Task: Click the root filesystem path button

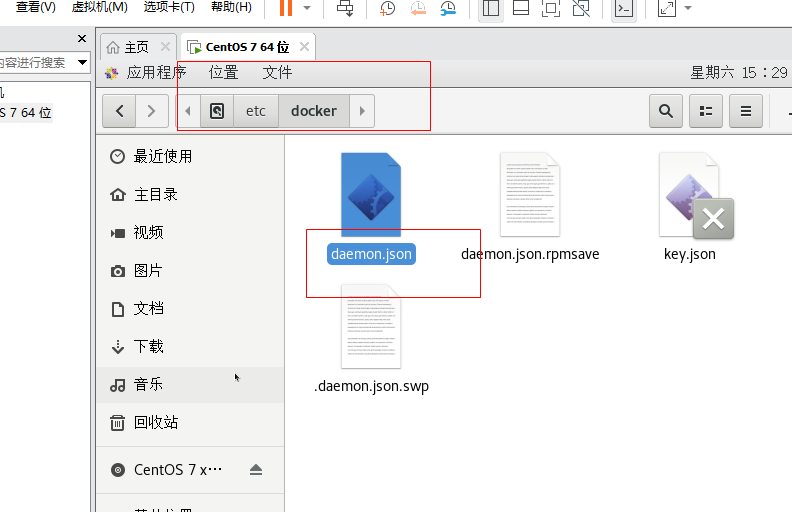Action: click(217, 111)
